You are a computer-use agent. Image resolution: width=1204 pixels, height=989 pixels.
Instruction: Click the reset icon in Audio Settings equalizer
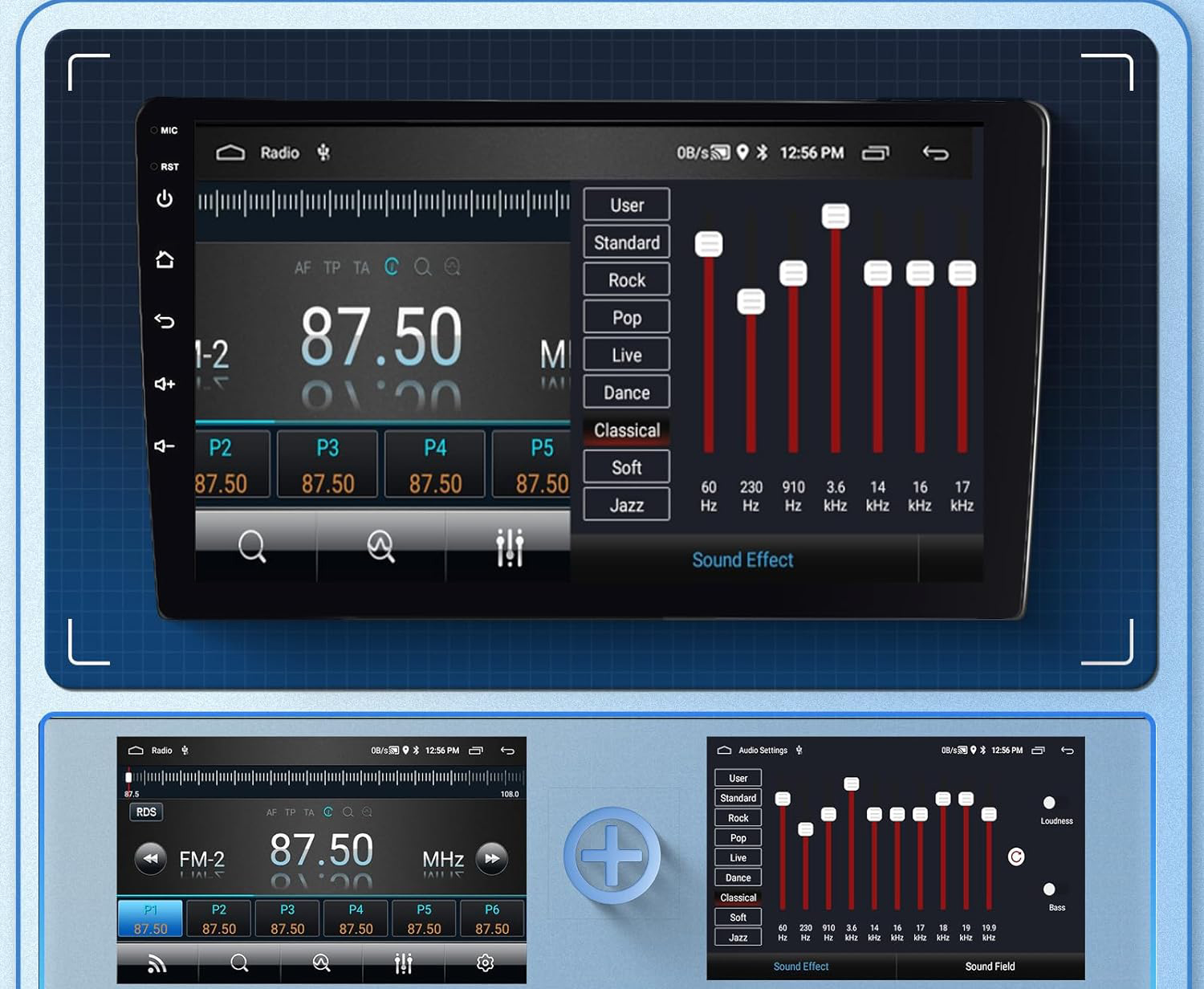pos(1016,857)
